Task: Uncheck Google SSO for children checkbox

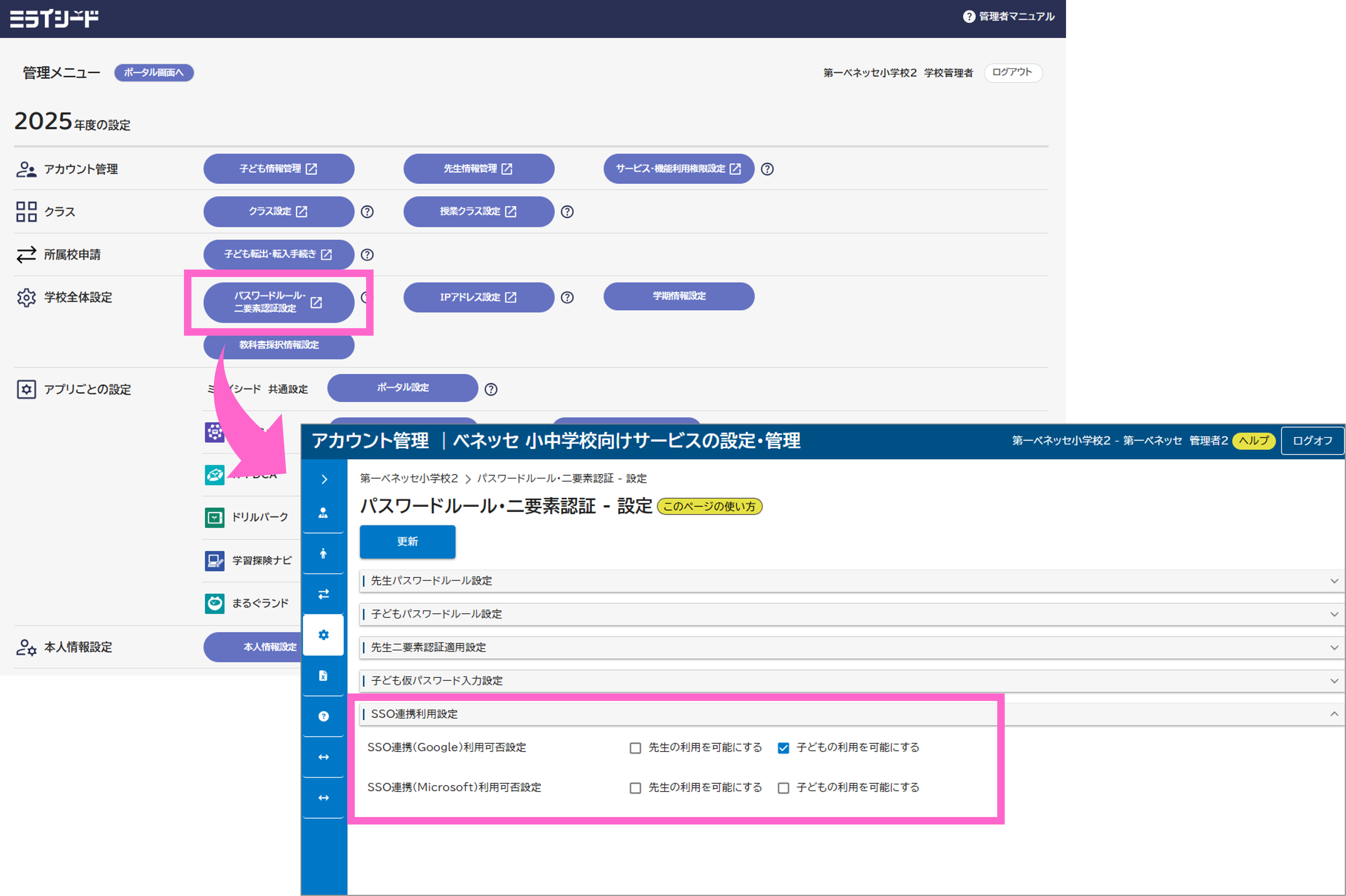Action: pyautogui.click(x=783, y=748)
